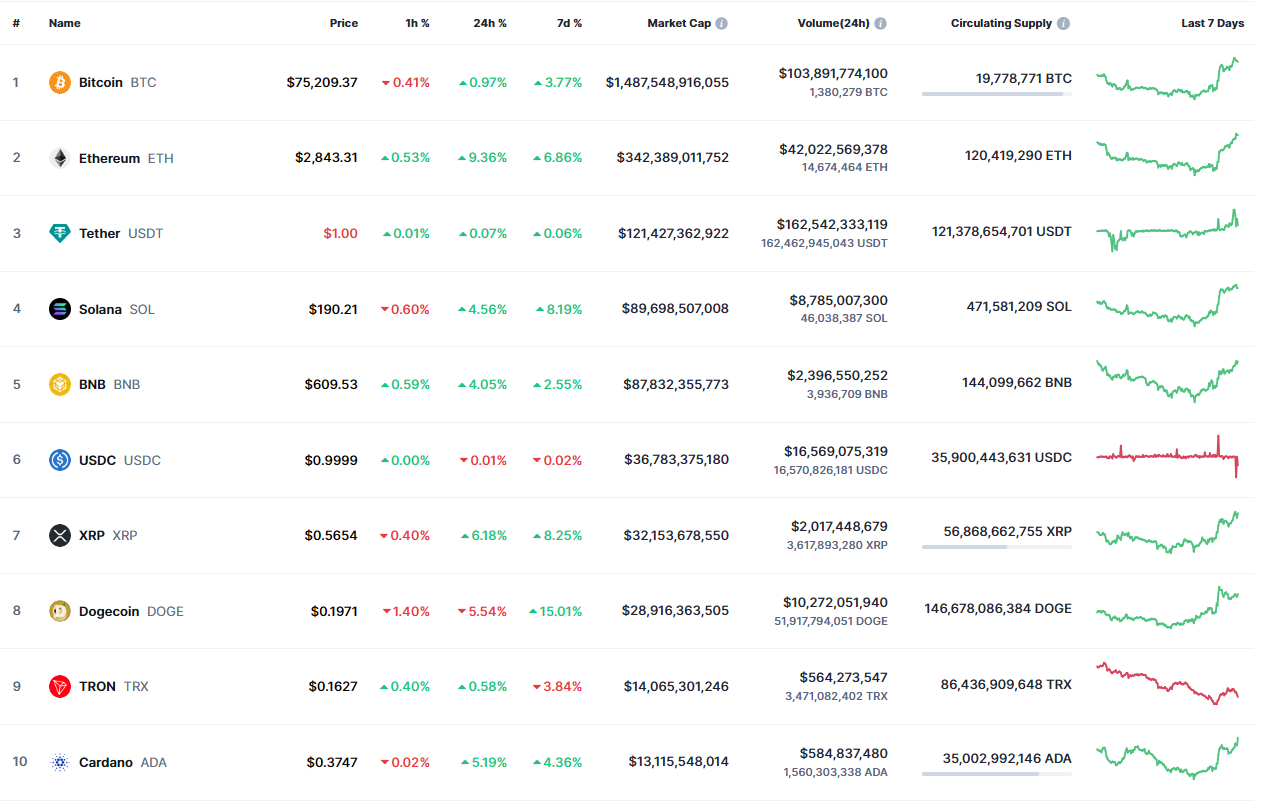Viewport: 1266px width, 809px height.
Task: Open the Tether USDT name link
Action: click(121, 233)
